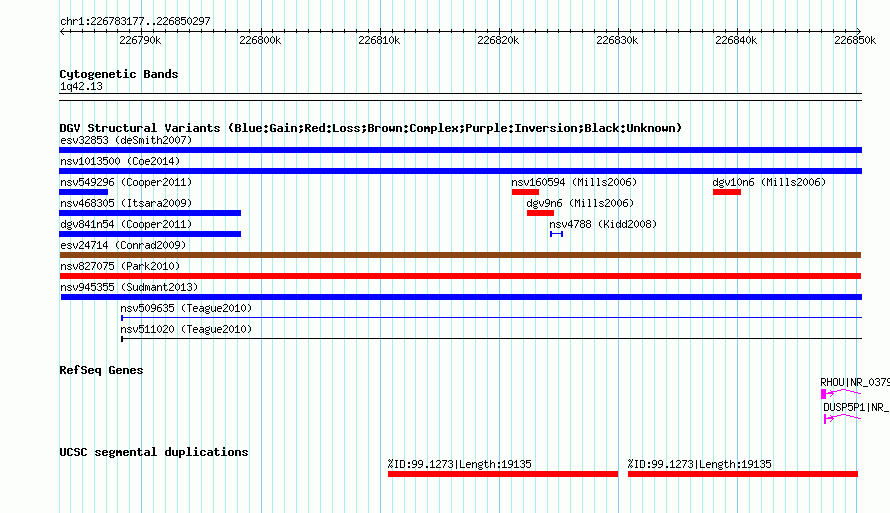This screenshot has height=513, width=890.
Task: Click the DUSP5P1|NR_ gene label
Action: [x=856, y=407]
